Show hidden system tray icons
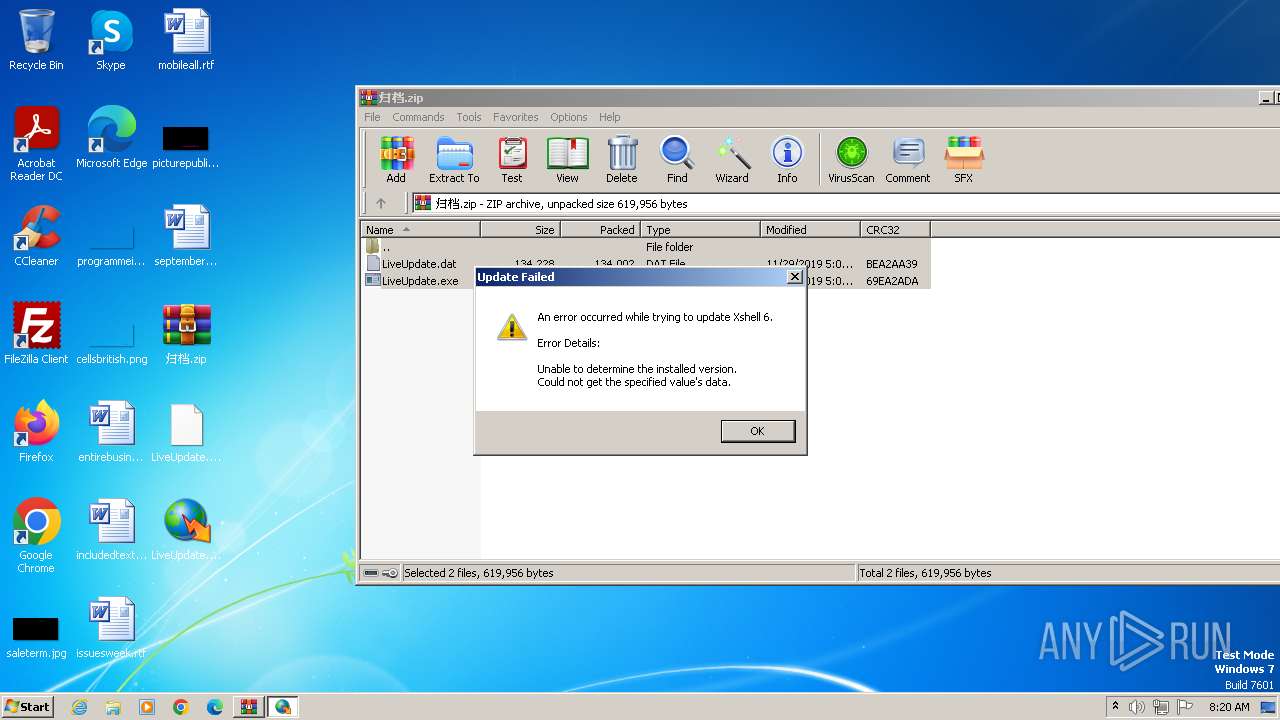 coord(1116,707)
